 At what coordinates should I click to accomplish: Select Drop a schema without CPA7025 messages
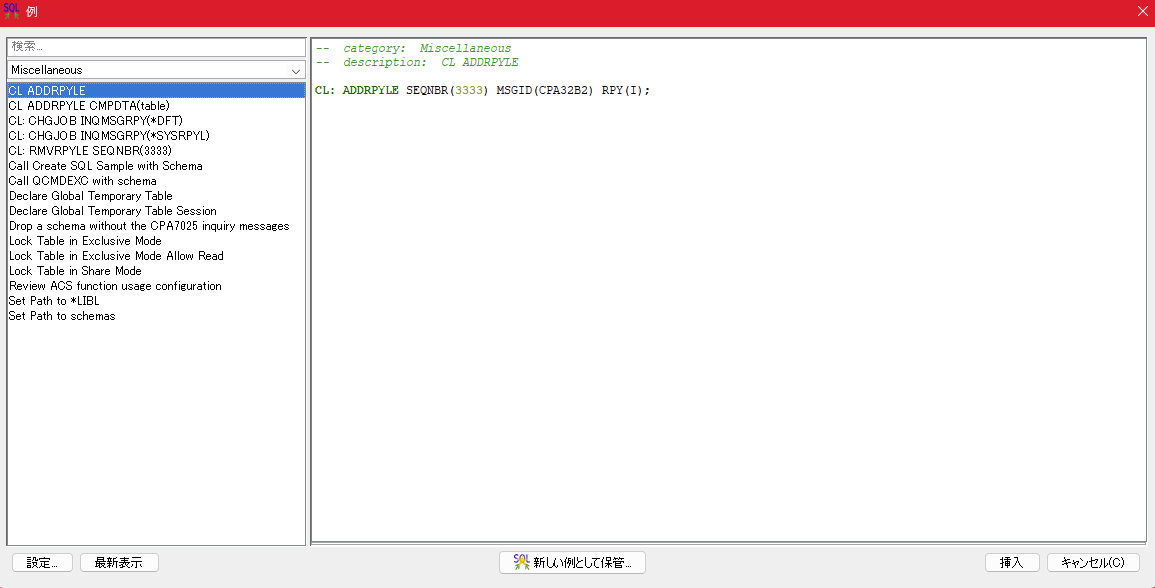pyautogui.click(x=156, y=226)
